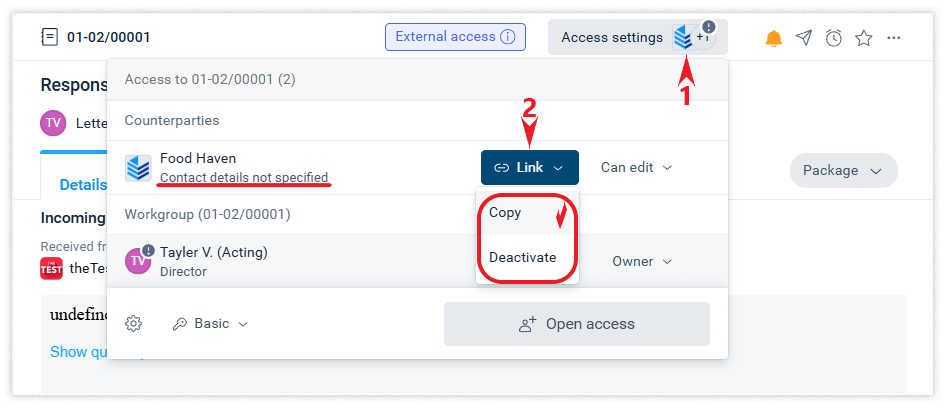The height and width of the screenshot is (408, 945).
Task: Select Deactivate in the link menu
Action: tap(523, 258)
